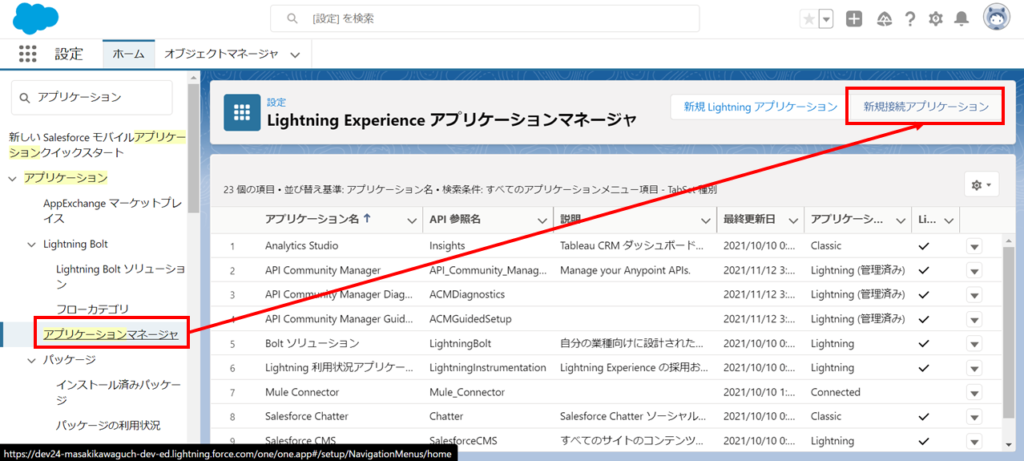
Task: Click the user profile avatar
Action: pos(996,18)
